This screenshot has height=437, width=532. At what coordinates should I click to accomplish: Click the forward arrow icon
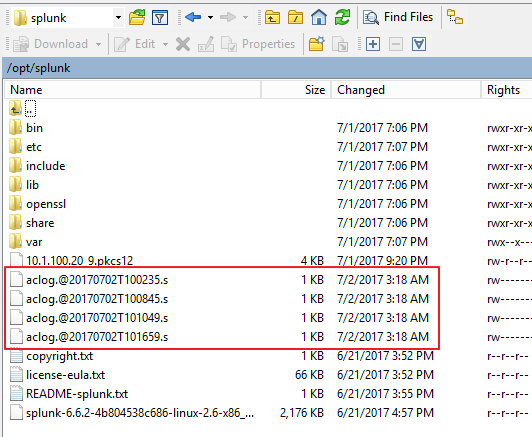click(228, 17)
